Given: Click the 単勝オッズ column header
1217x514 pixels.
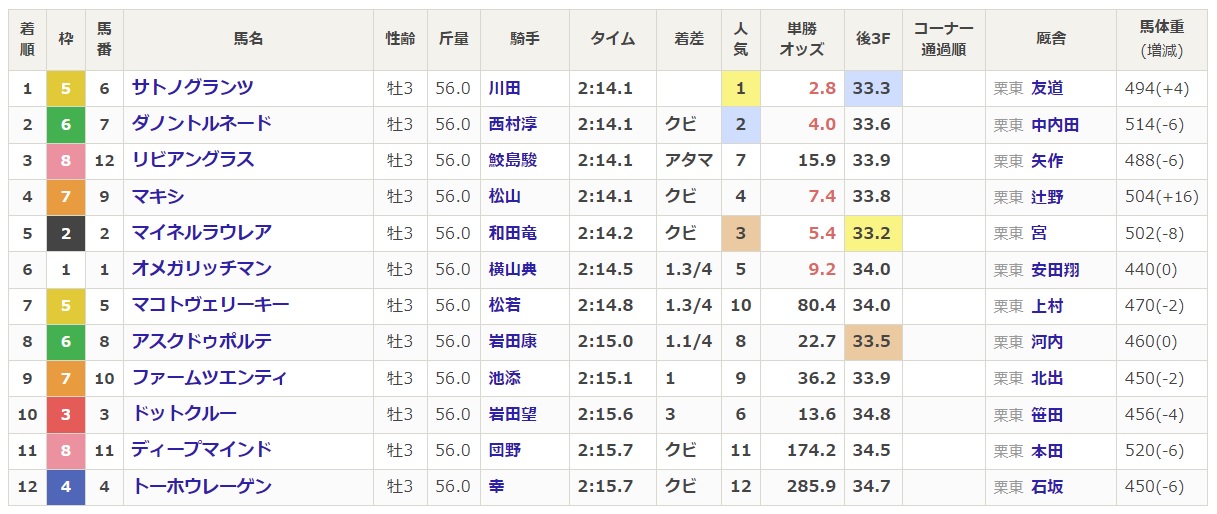Looking at the screenshot, I should pos(800,39).
